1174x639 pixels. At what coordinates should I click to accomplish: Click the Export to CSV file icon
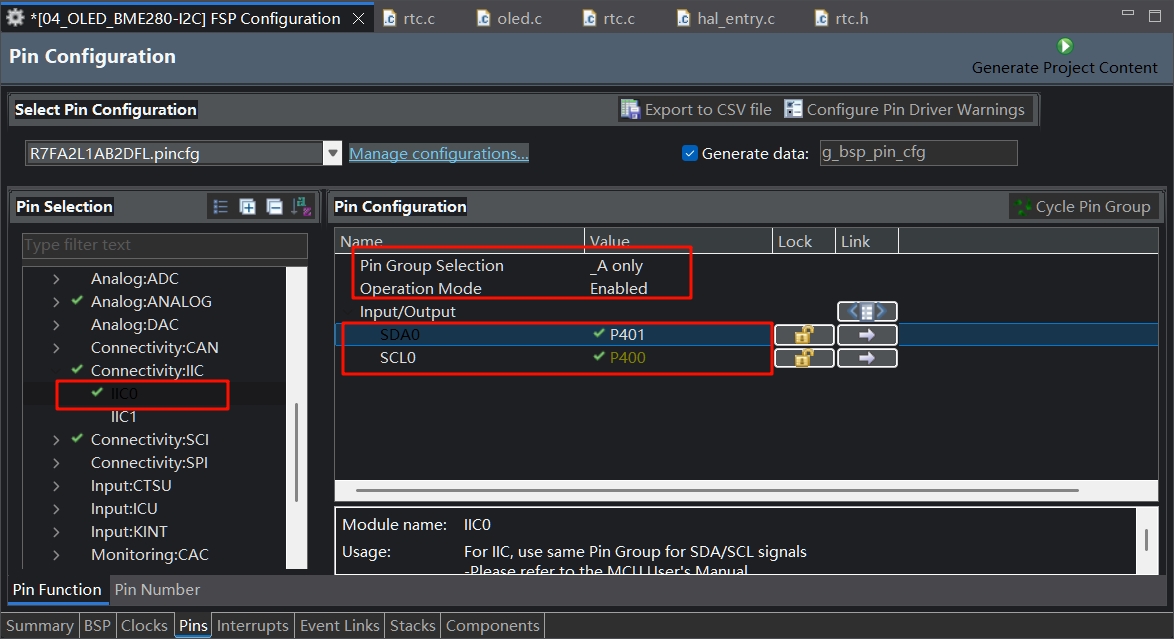[630, 109]
